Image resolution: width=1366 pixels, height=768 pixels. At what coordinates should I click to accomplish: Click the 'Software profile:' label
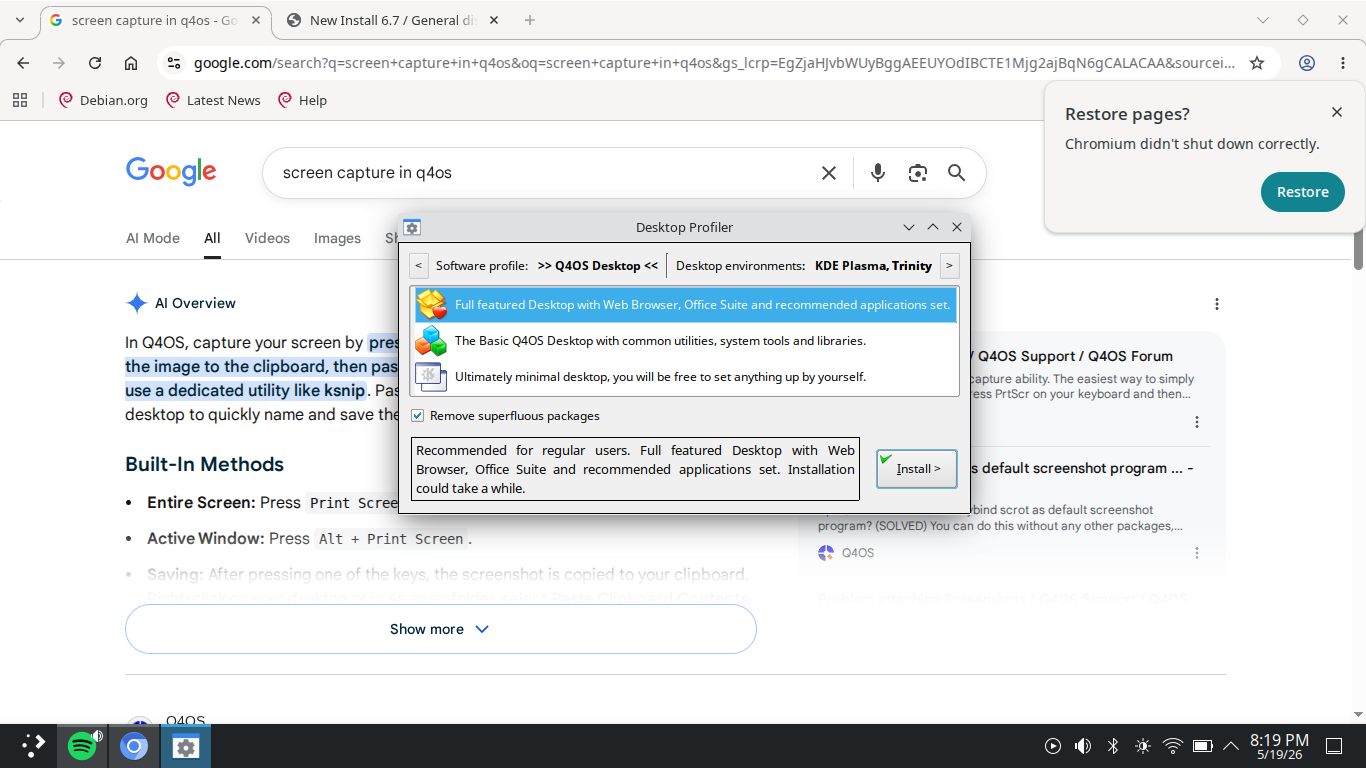[x=482, y=266]
